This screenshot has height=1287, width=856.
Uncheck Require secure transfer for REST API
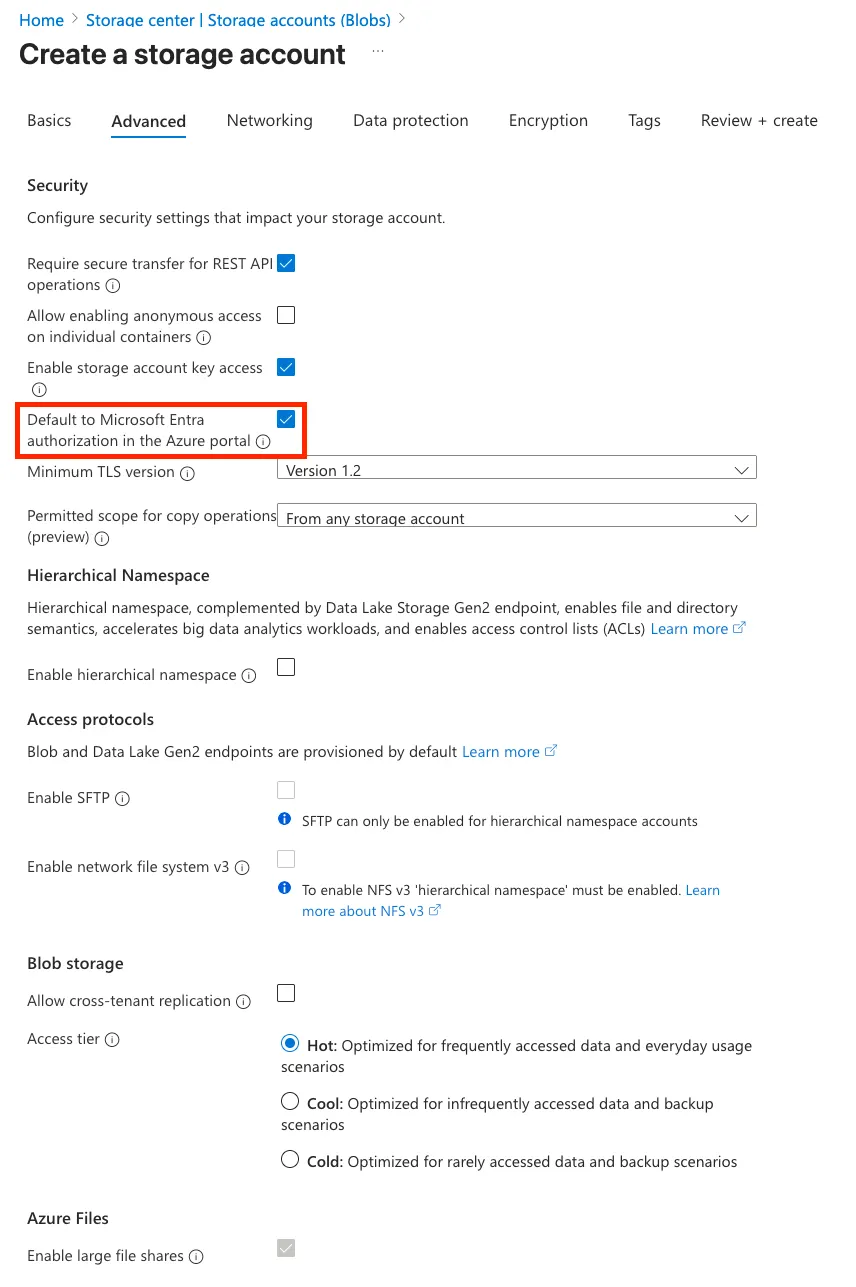(286, 264)
